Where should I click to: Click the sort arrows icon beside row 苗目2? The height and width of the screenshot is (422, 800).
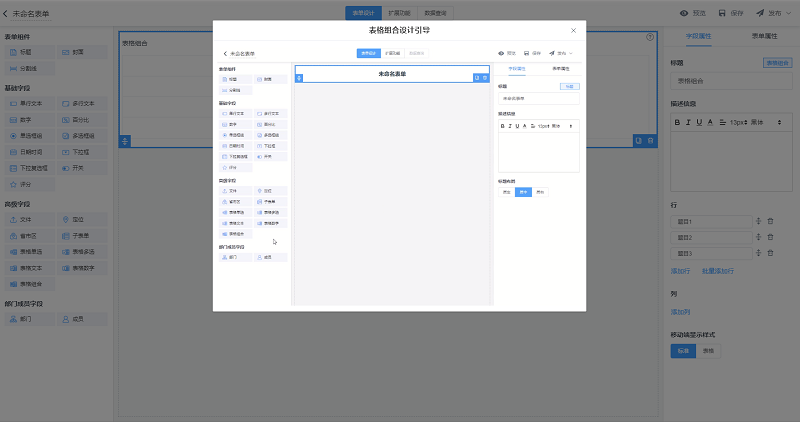[759, 237]
